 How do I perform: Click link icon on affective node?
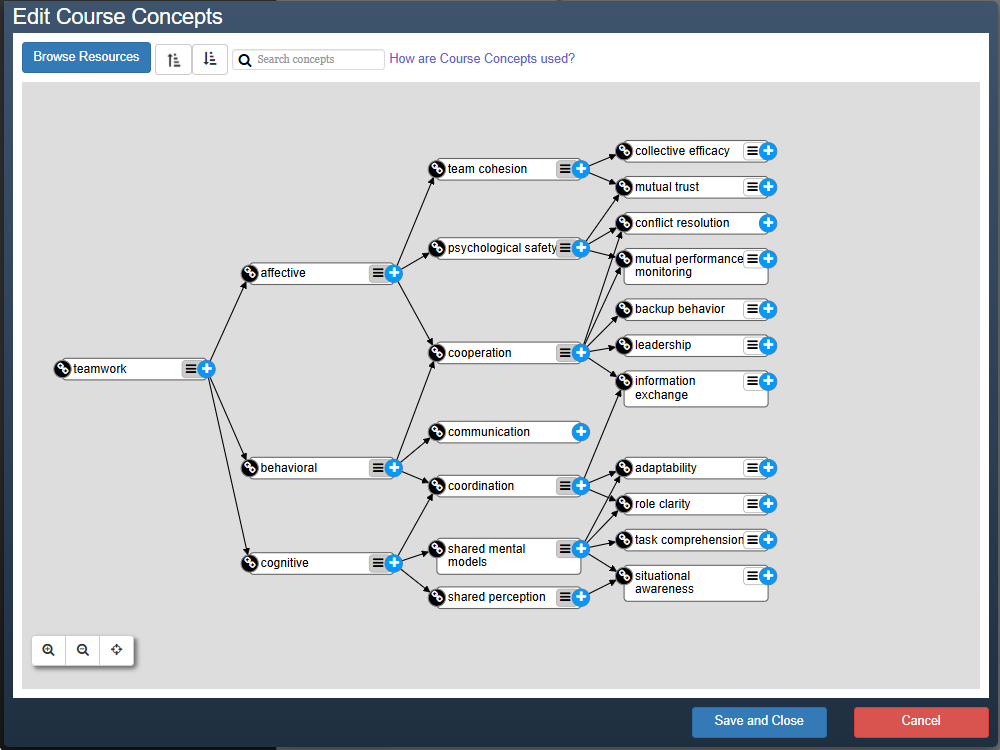[x=250, y=273]
